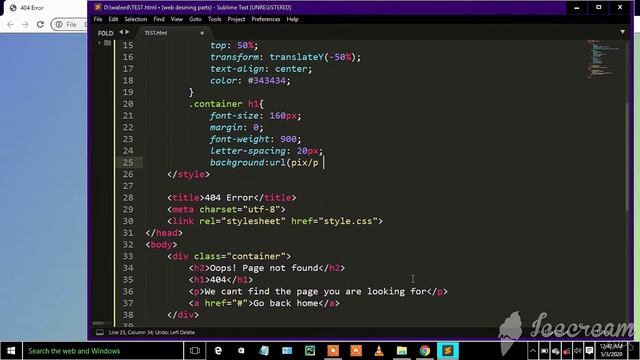Click line number 25 in the gutter
The image size is (640, 360).
click(128, 162)
